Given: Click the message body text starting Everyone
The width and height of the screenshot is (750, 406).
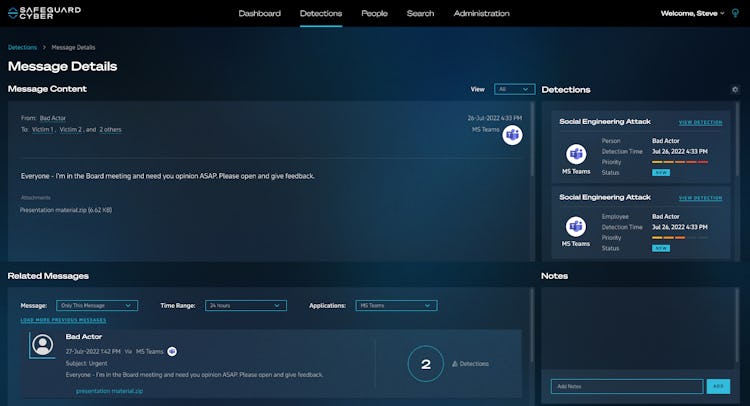Looking at the screenshot, I should coord(167,176).
